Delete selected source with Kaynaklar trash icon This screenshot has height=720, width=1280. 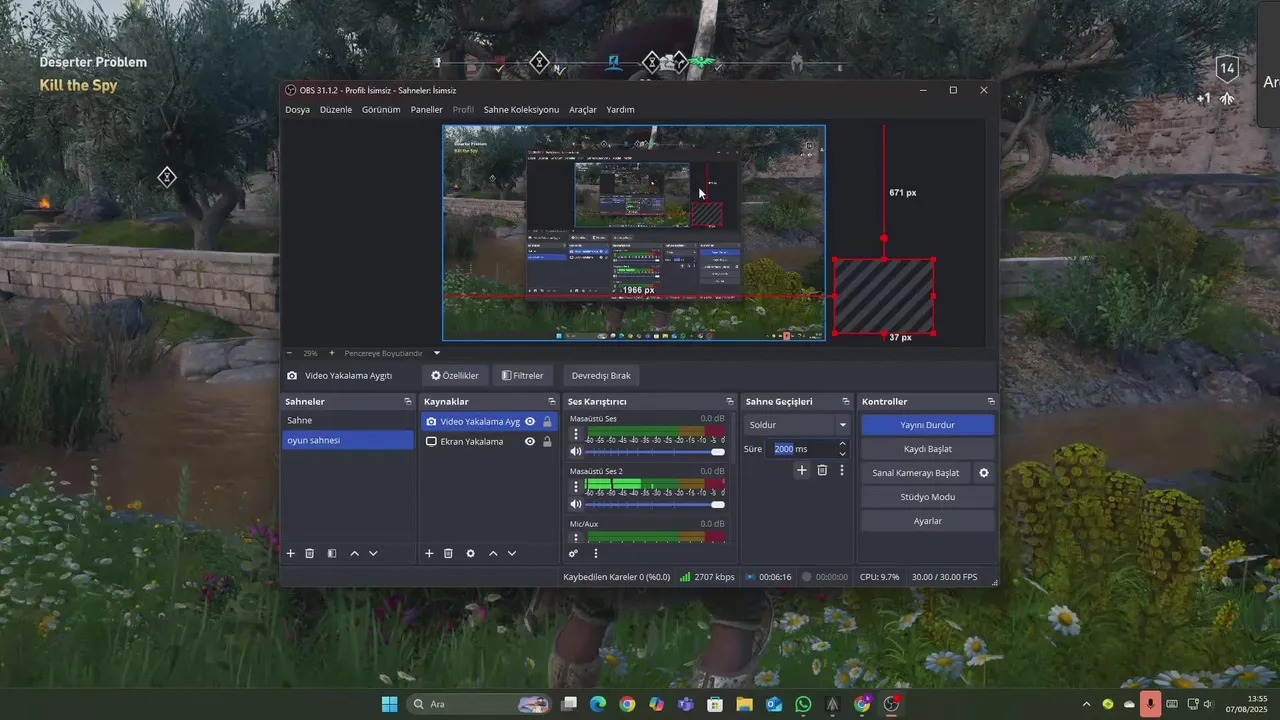click(448, 553)
